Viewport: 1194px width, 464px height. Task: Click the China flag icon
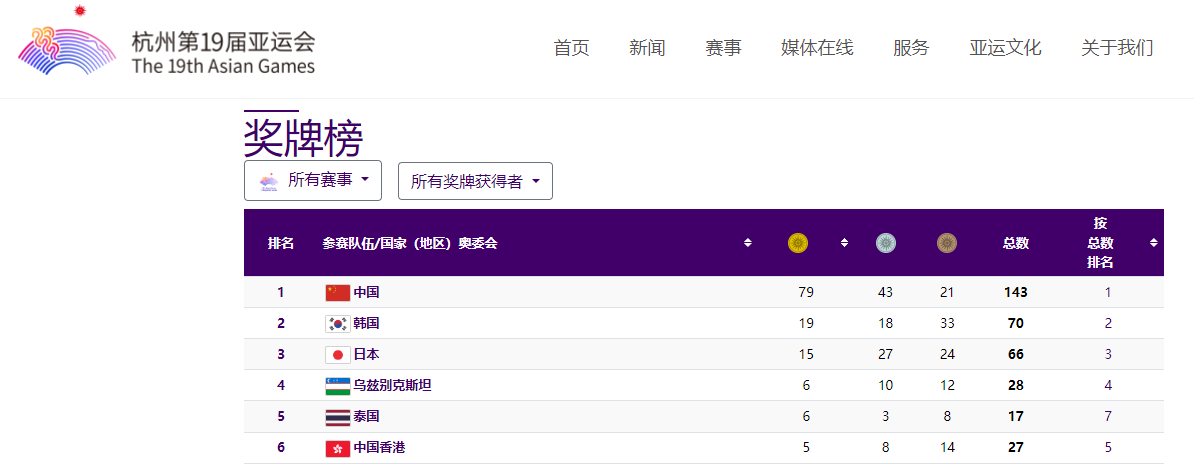pos(338,293)
